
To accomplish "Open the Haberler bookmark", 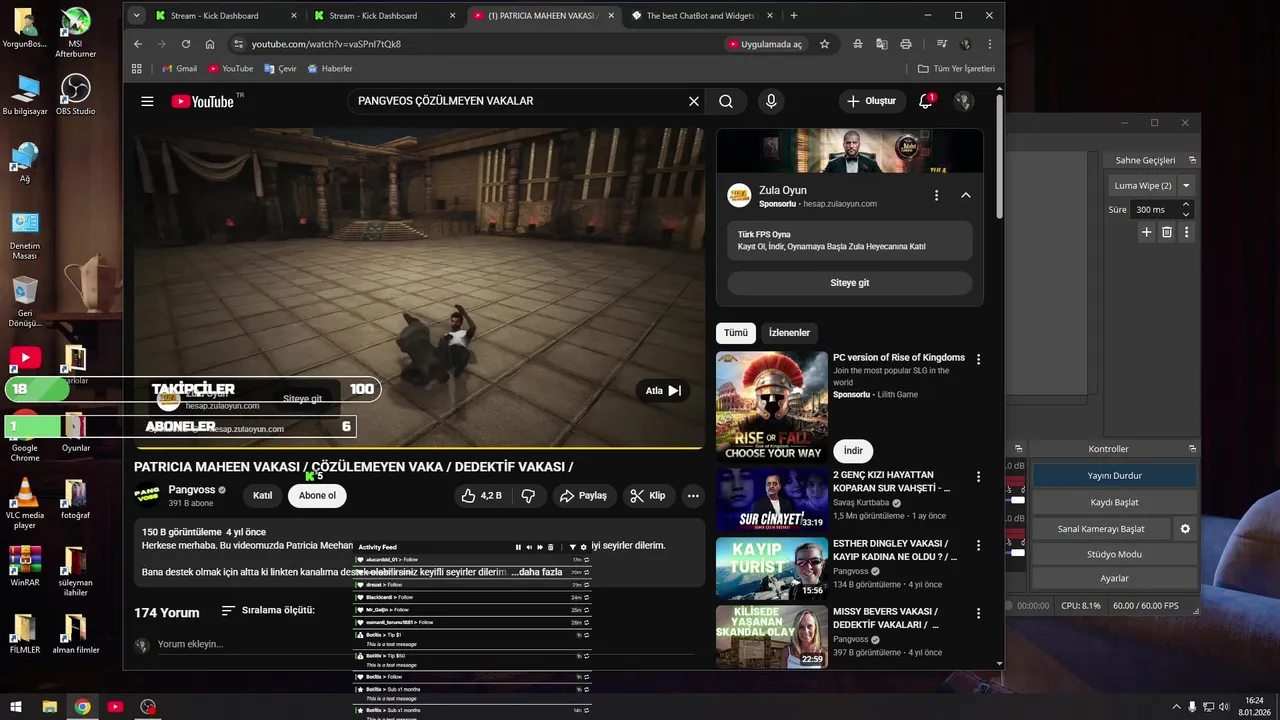I will (330, 69).
